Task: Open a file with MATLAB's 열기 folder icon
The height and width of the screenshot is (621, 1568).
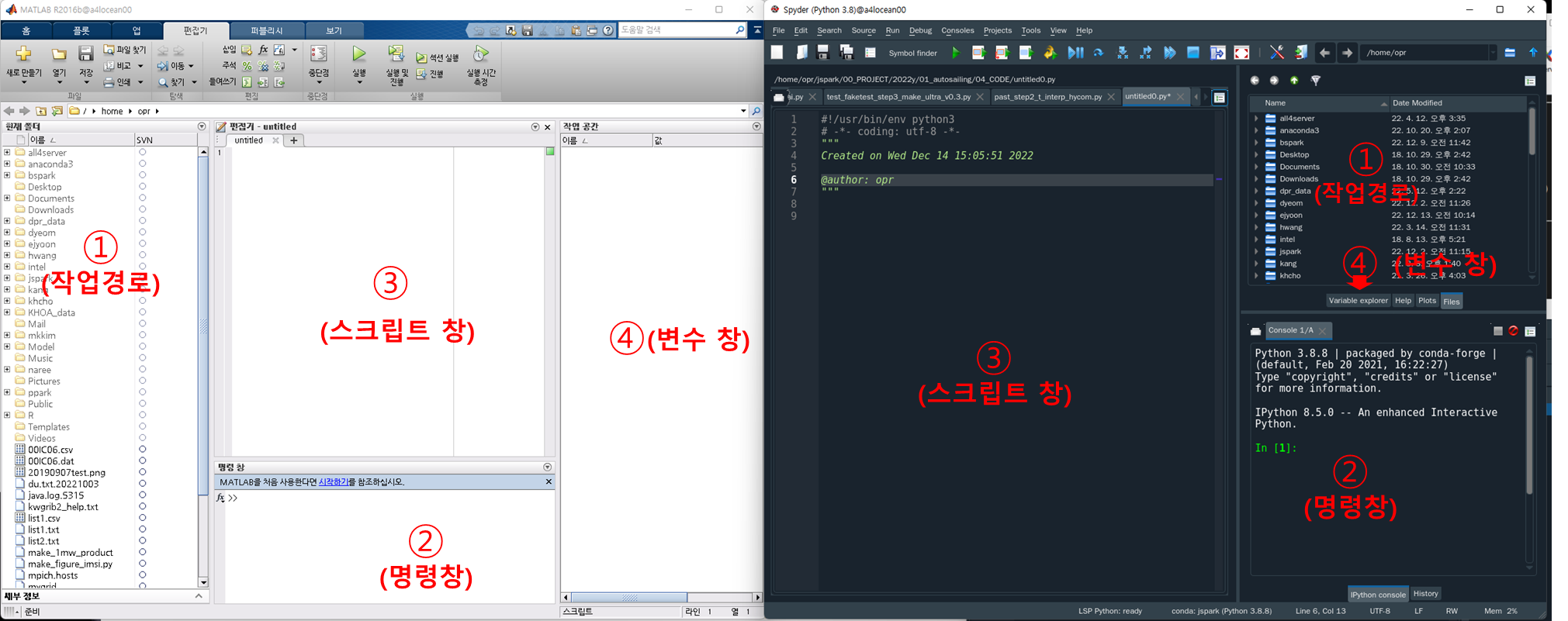Action: pyautogui.click(x=59, y=54)
